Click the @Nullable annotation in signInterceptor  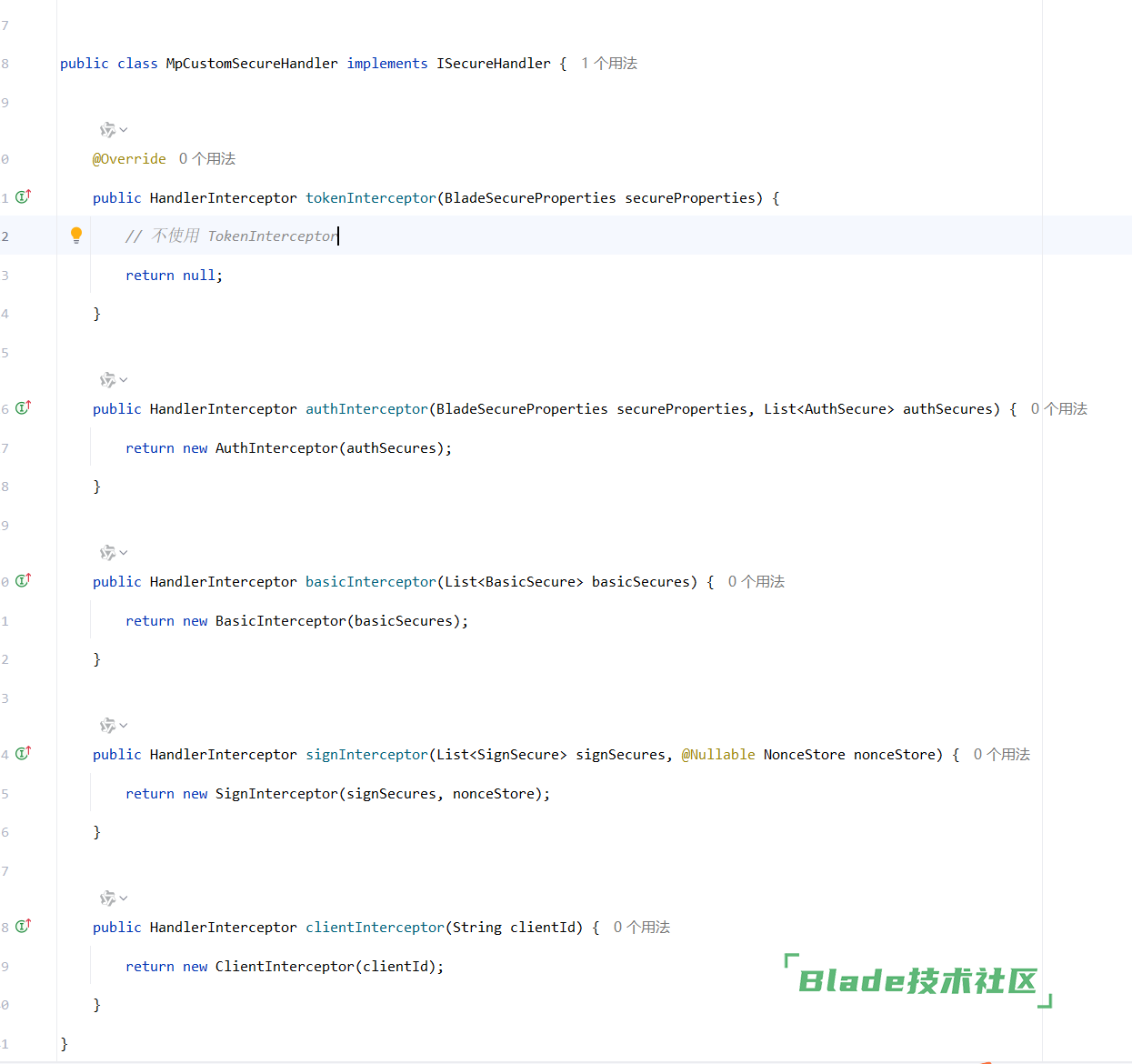click(718, 755)
